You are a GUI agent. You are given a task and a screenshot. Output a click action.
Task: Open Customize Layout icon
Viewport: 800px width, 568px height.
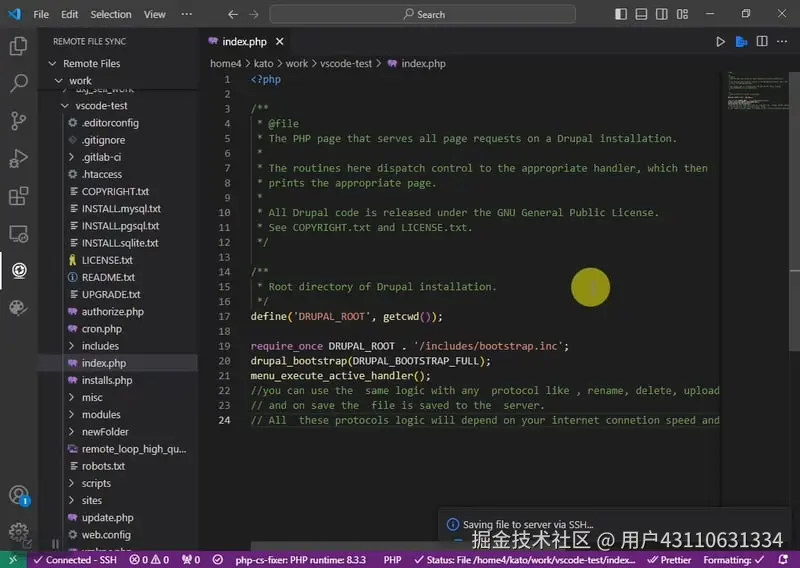point(682,14)
